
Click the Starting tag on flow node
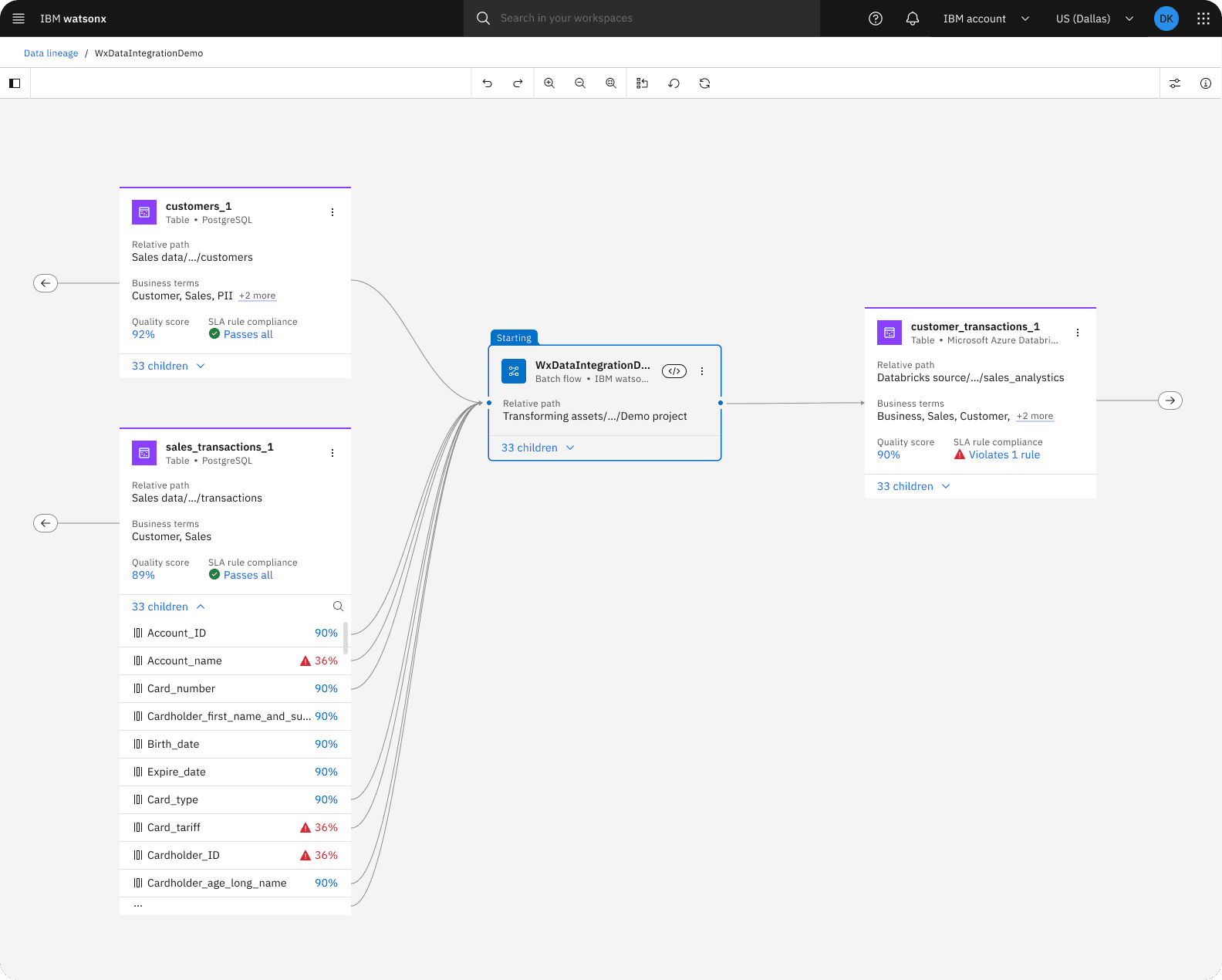tap(514, 338)
